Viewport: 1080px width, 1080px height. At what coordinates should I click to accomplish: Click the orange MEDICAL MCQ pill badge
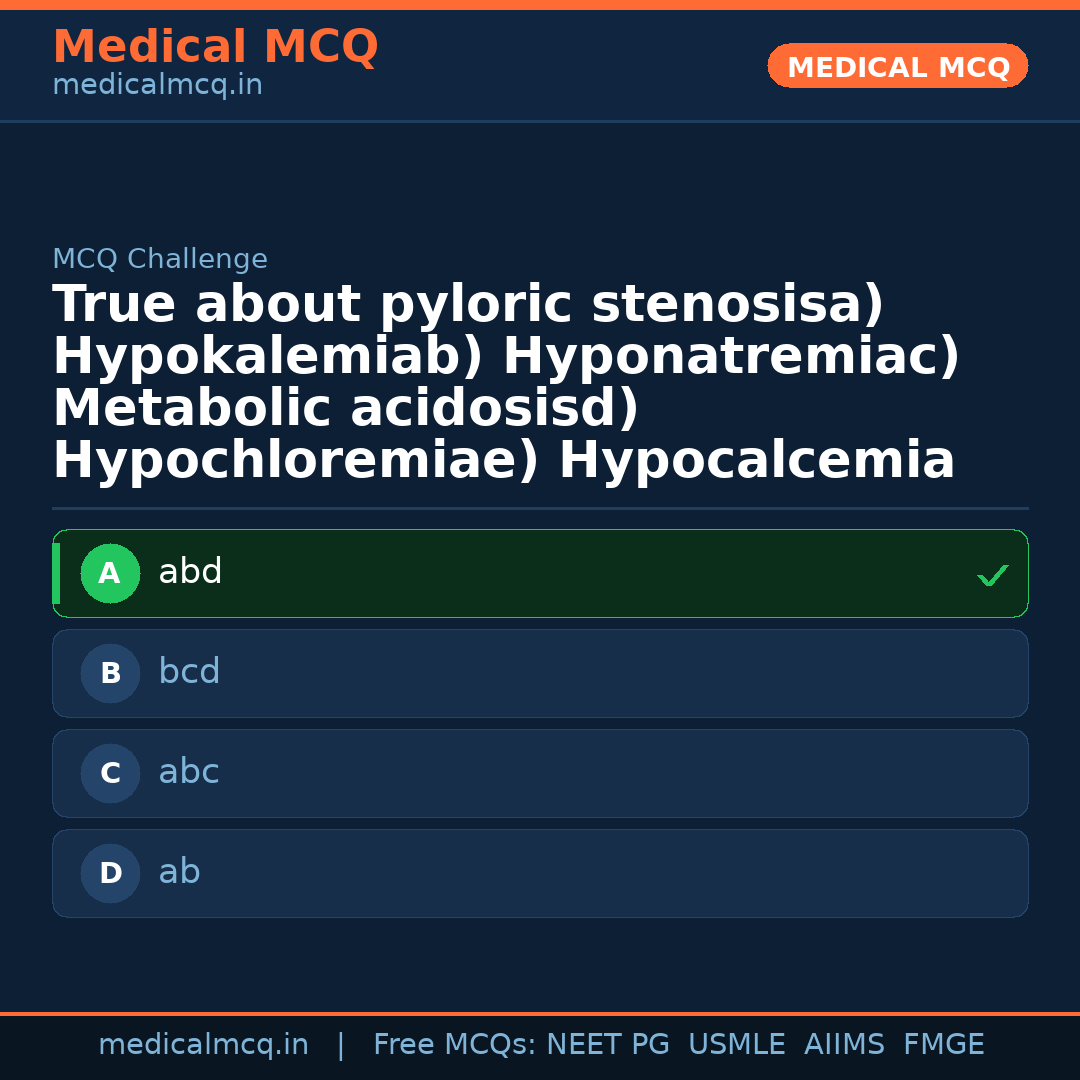tap(897, 66)
